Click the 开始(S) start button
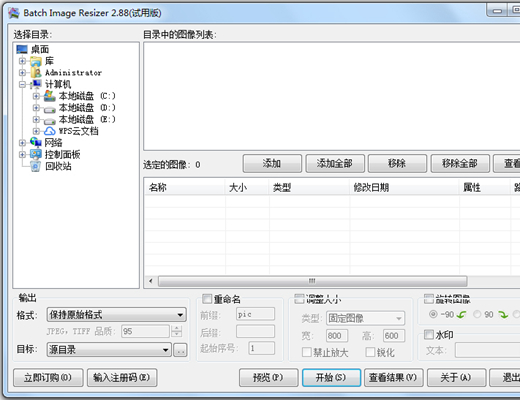Viewport: 520px width, 400px height. coord(331,378)
